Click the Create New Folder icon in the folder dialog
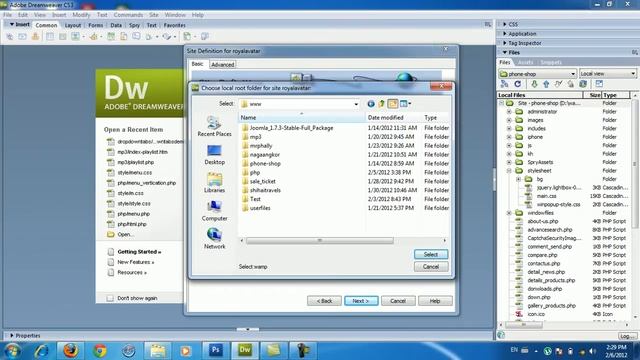This screenshot has width=640, height=360. [393, 104]
